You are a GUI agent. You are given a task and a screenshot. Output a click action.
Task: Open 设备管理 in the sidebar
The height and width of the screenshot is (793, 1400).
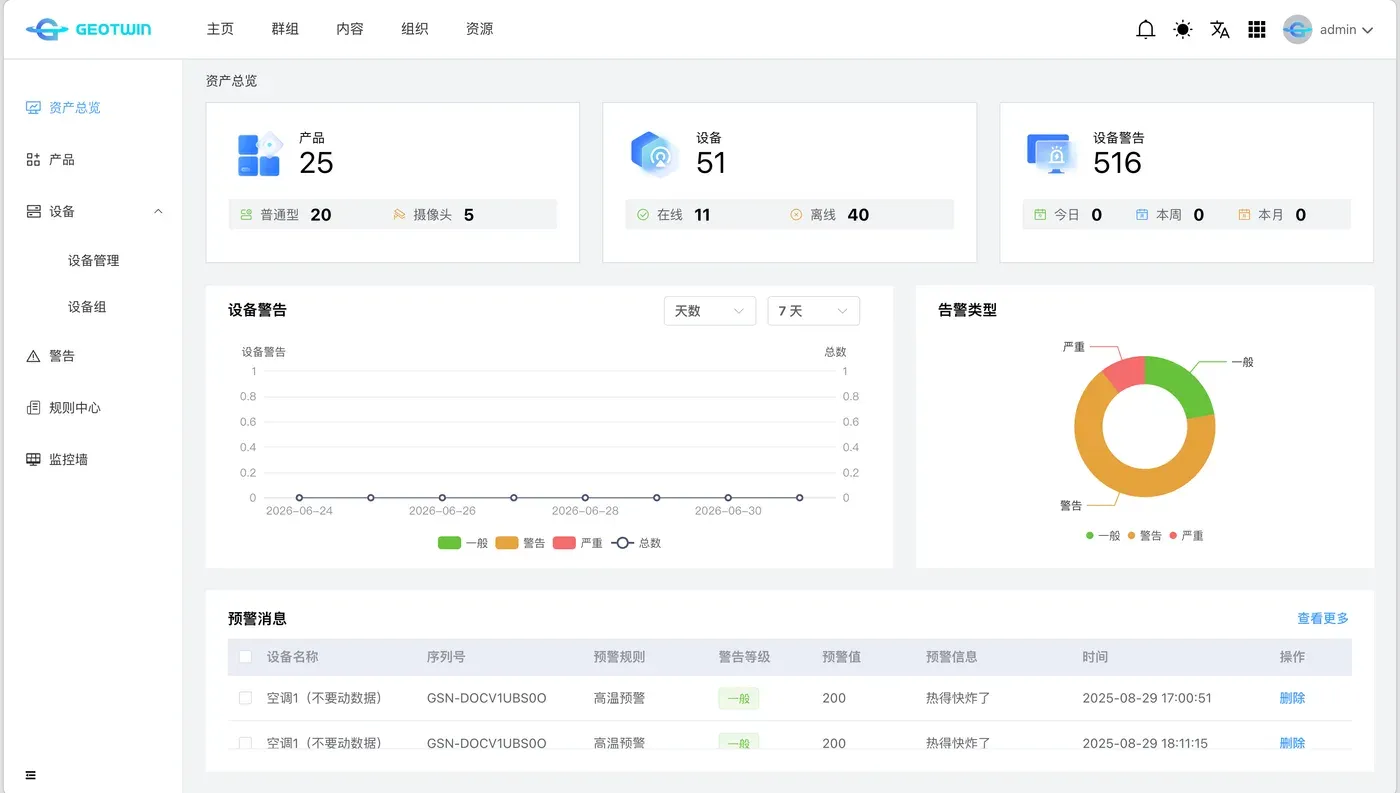[93, 260]
